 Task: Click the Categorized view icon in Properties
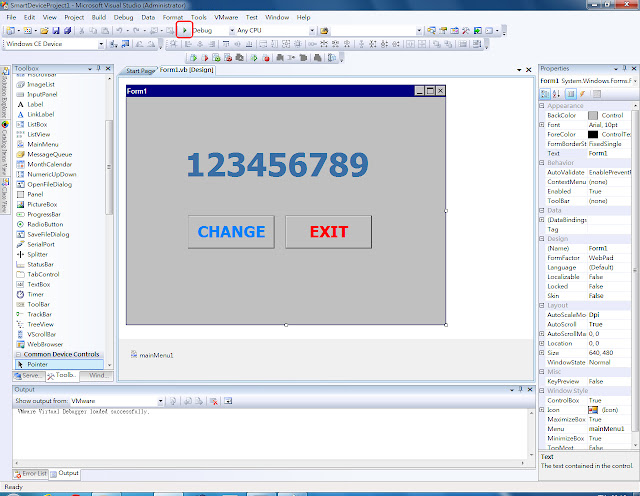tap(545, 94)
